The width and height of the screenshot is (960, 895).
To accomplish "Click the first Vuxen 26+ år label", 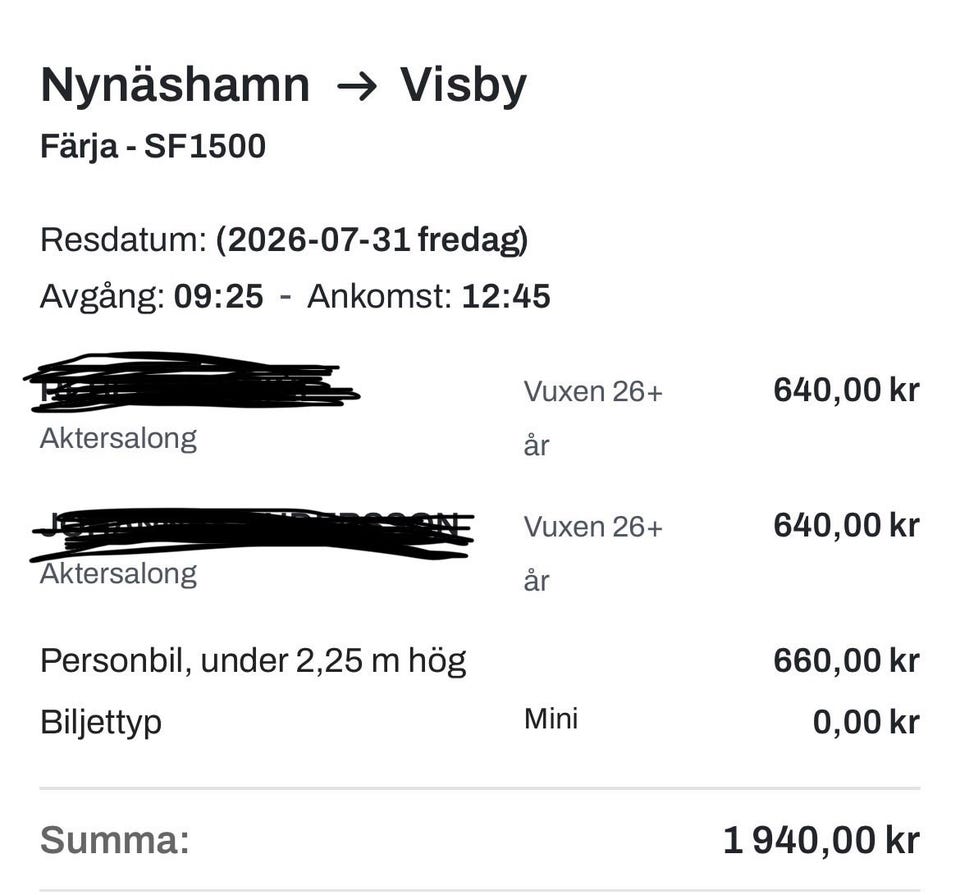I will point(593,418).
